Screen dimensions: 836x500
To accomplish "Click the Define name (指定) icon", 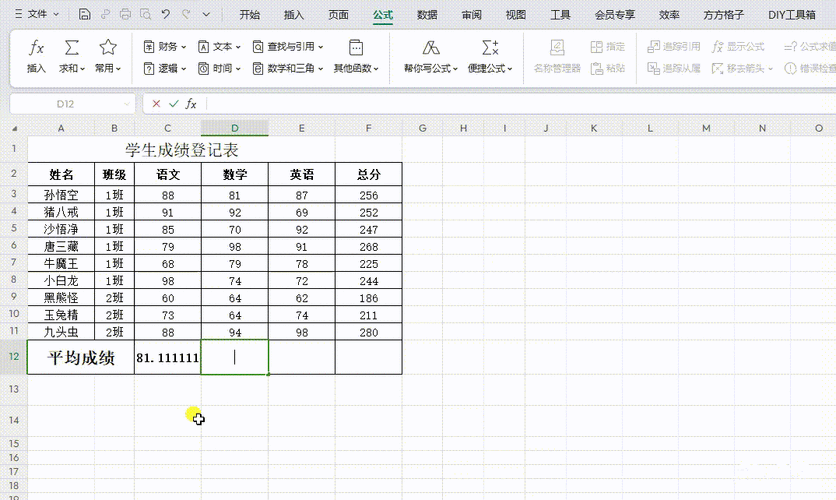I will pyautogui.click(x=597, y=47).
